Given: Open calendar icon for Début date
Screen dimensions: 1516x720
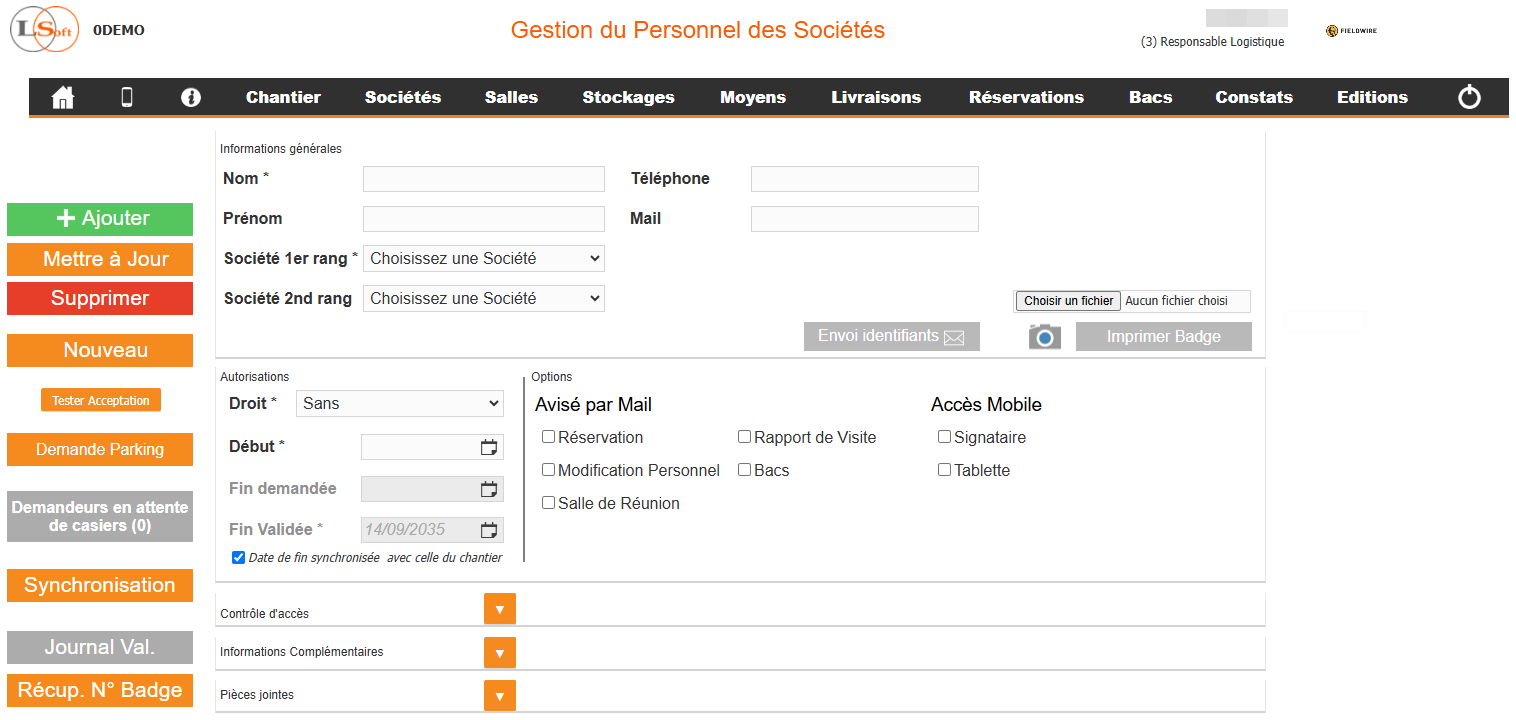Looking at the screenshot, I should [489, 447].
